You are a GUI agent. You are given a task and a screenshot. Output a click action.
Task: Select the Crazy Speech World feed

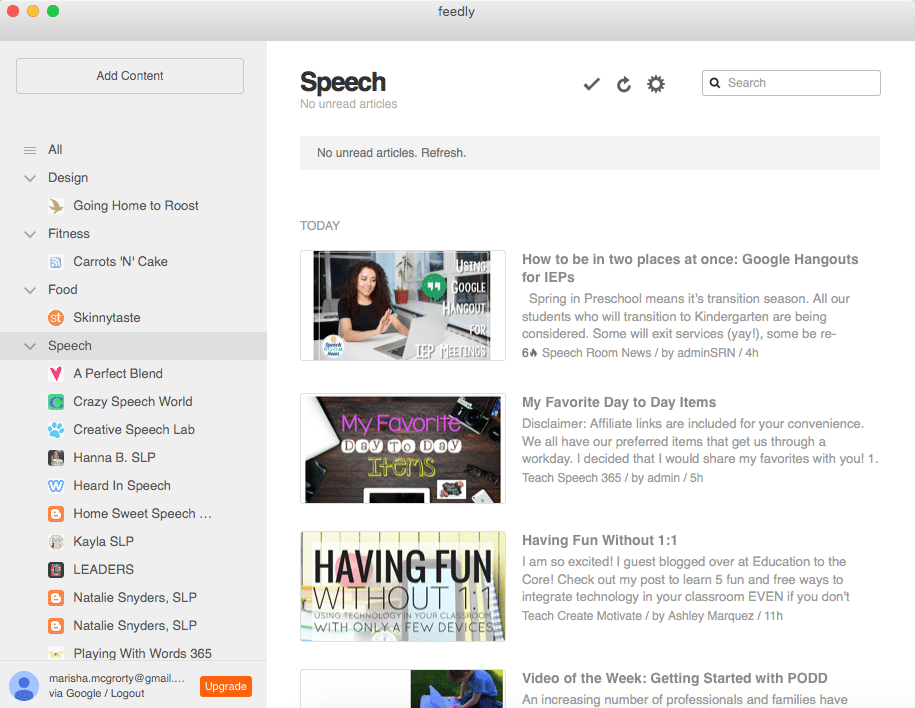pyautogui.click(x=132, y=402)
